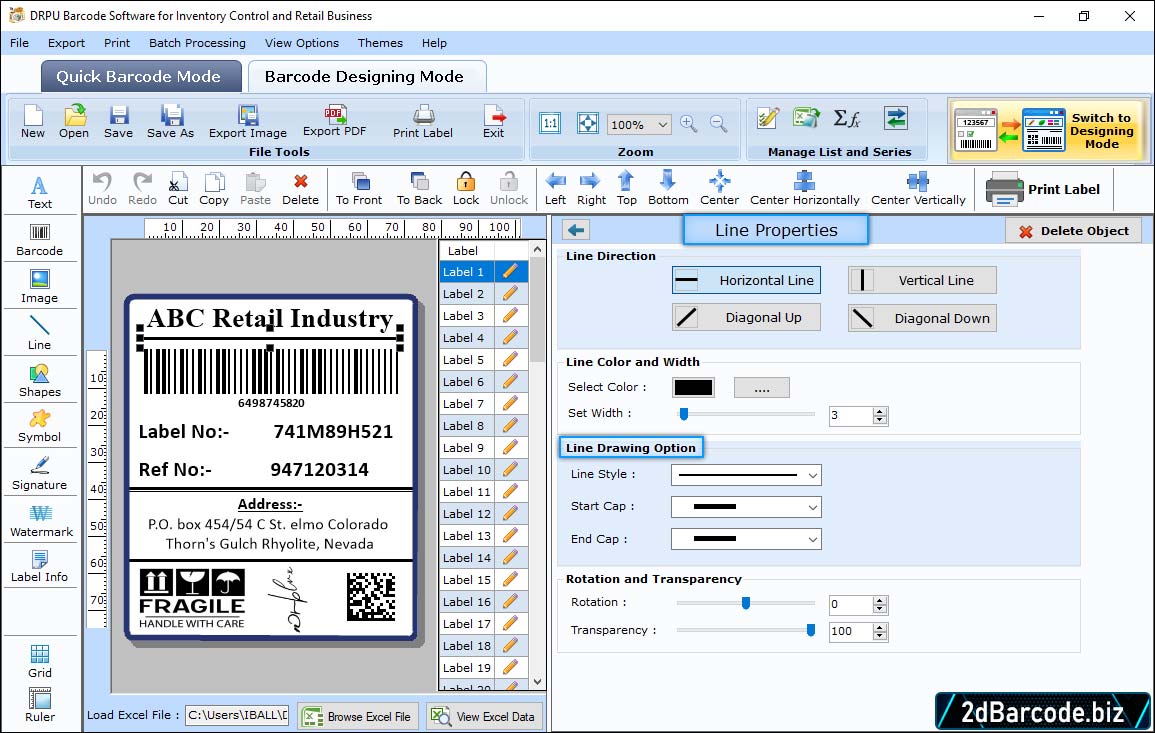Open Label Info in sidebar

tap(40, 567)
